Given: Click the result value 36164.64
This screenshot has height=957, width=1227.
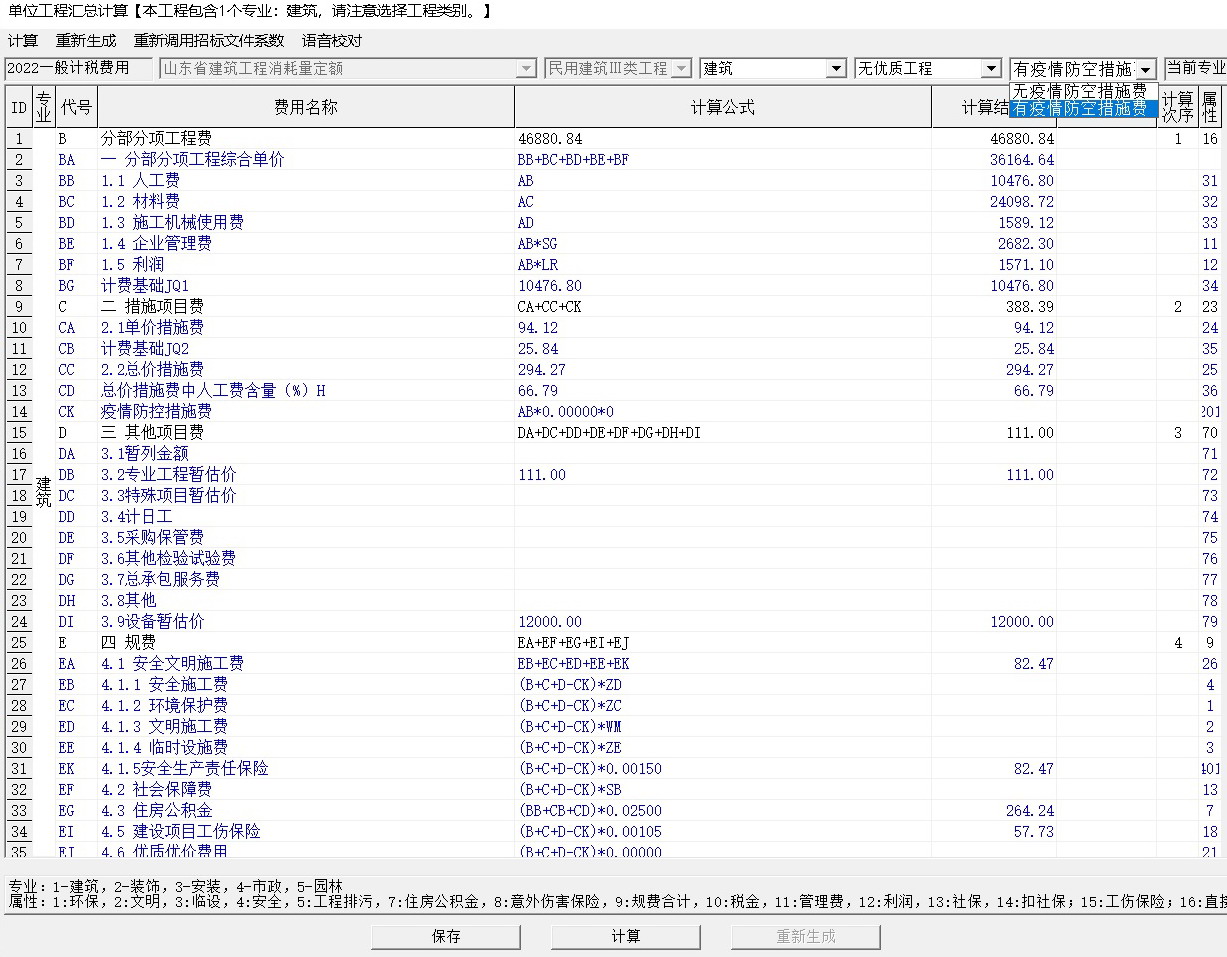Looking at the screenshot, I should 1022,160.
